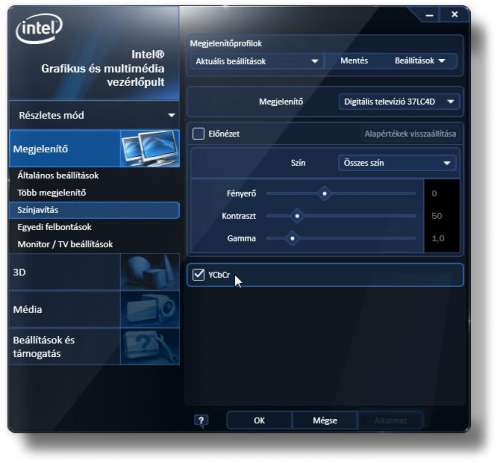The image size is (500, 463).
Task: Open the Beállítások dropdown in profiles
Action: [420, 61]
